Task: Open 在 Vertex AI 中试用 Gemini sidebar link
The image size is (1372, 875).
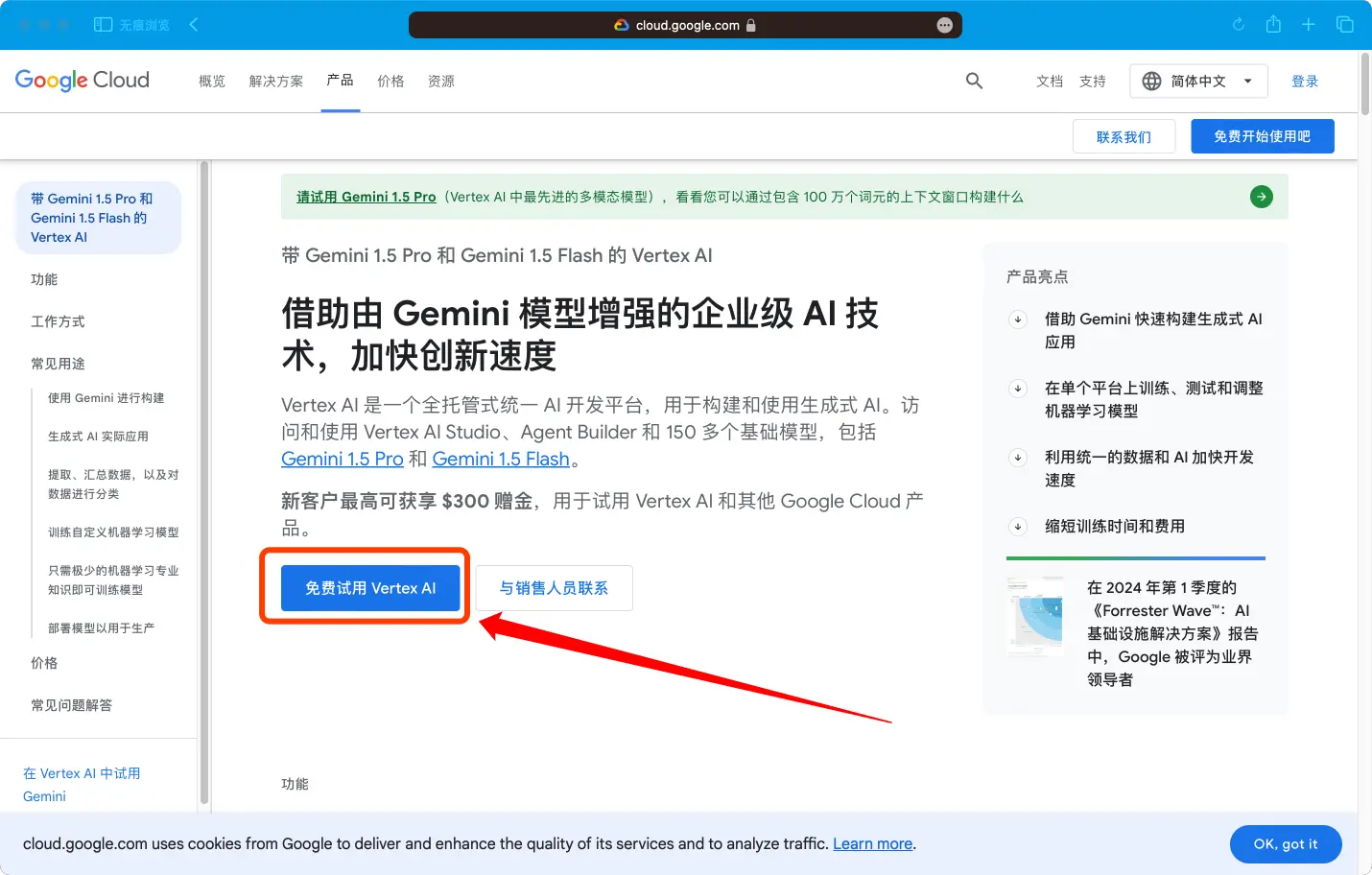Action: (x=82, y=785)
